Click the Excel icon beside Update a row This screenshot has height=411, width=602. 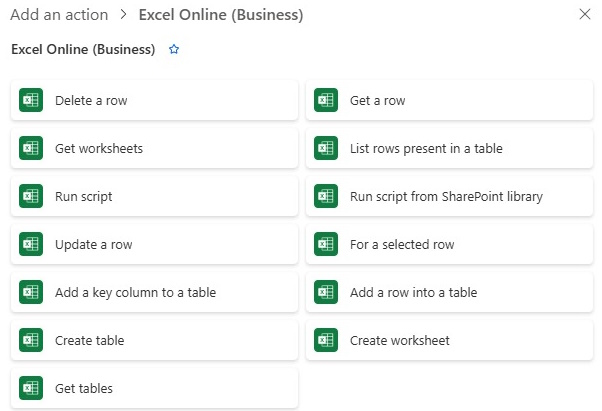31,244
